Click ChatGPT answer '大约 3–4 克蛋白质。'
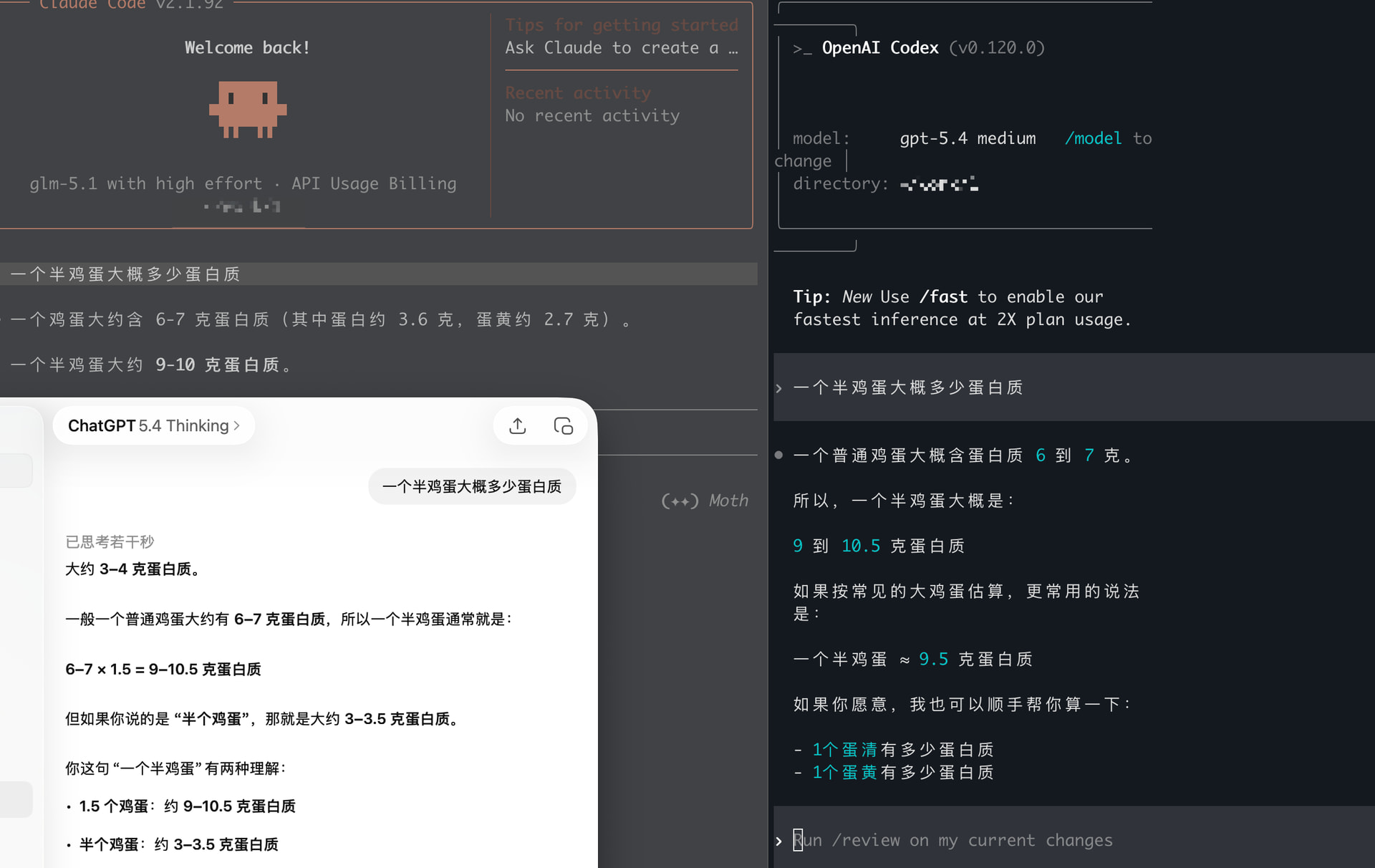 [135, 569]
